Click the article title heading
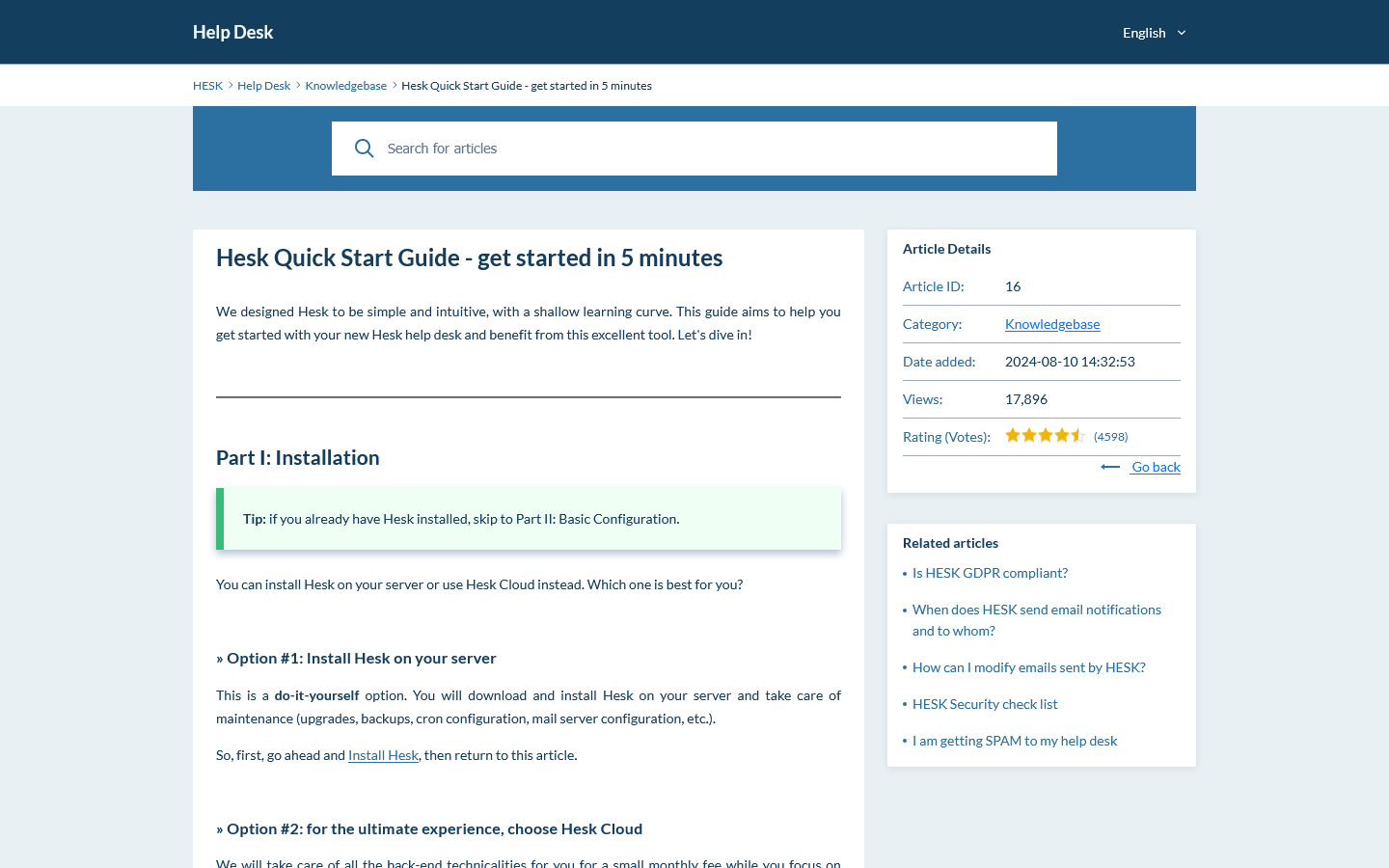Viewport: 1389px width, 868px height. [x=469, y=258]
